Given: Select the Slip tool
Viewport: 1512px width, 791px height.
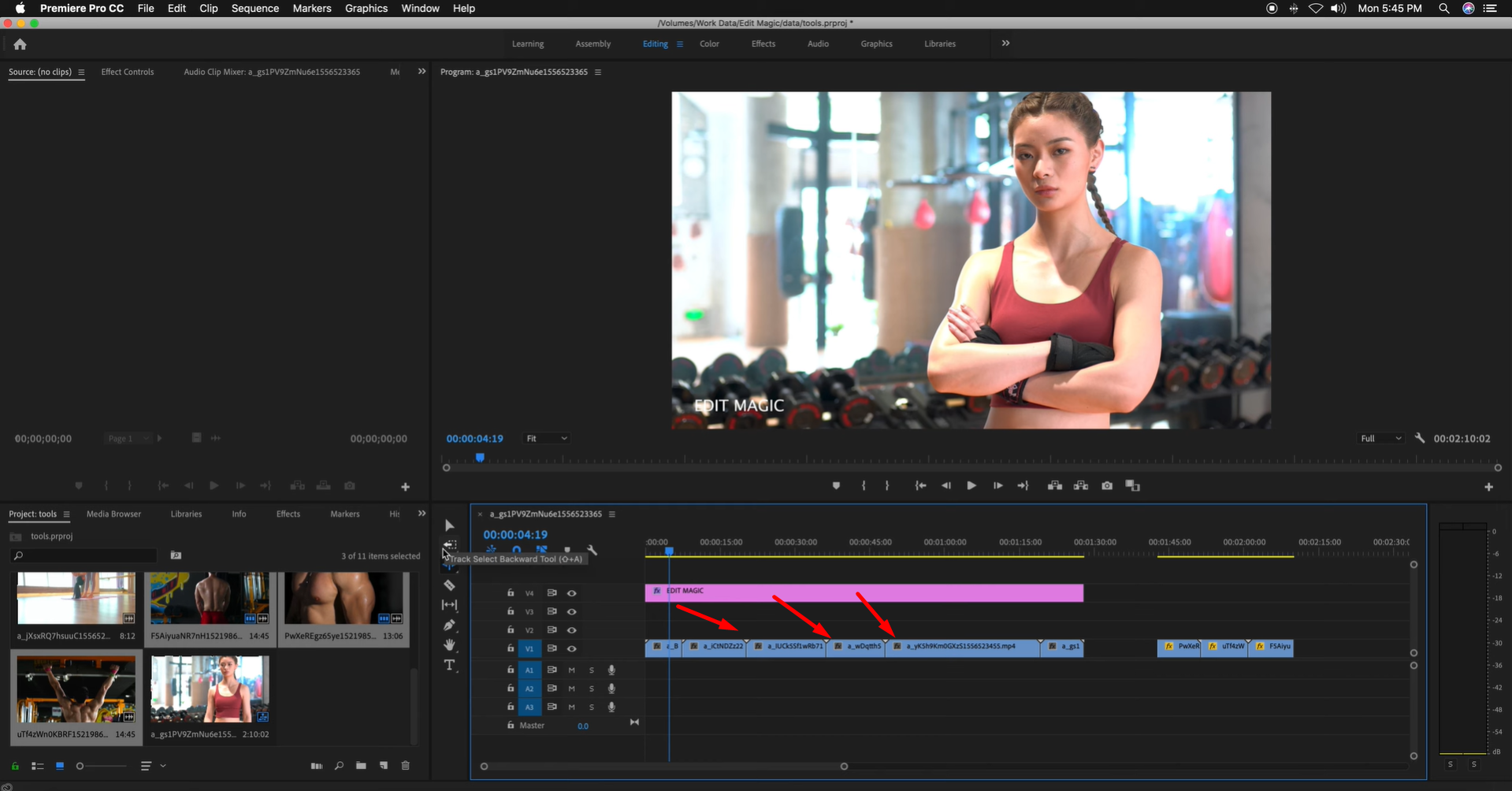Looking at the screenshot, I should [450, 605].
